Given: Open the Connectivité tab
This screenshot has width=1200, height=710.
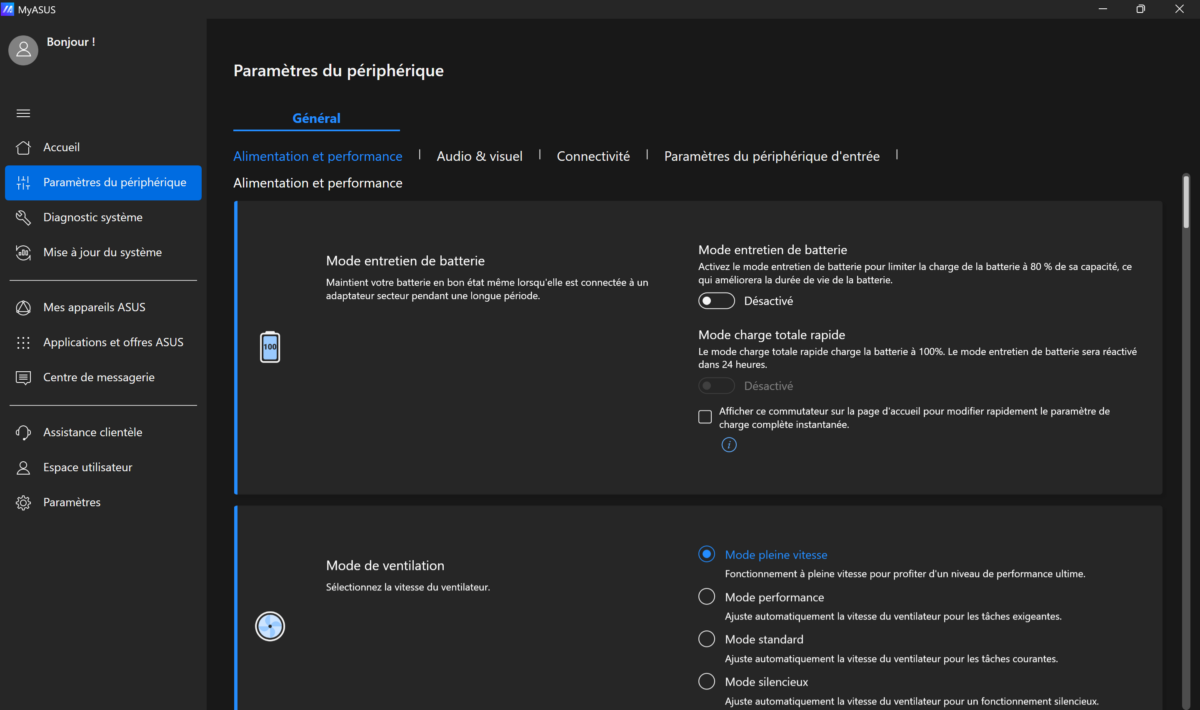Looking at the screenshot, I should click(593, 156).
